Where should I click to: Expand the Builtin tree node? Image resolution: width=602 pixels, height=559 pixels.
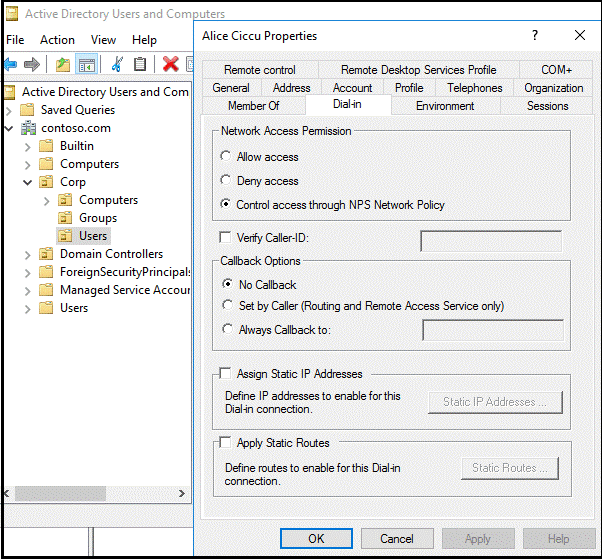click(28, 147)
